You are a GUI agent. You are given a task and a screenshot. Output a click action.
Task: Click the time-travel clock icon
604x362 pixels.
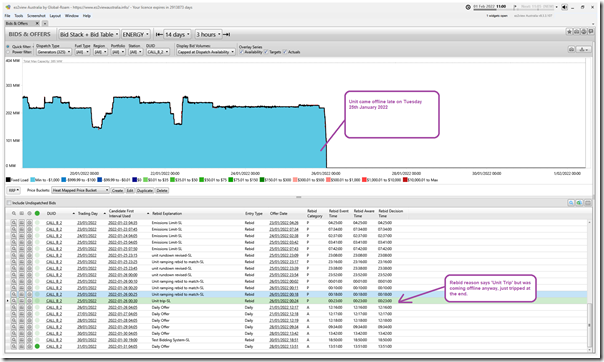pyautogui.click(x=468, y=7)
